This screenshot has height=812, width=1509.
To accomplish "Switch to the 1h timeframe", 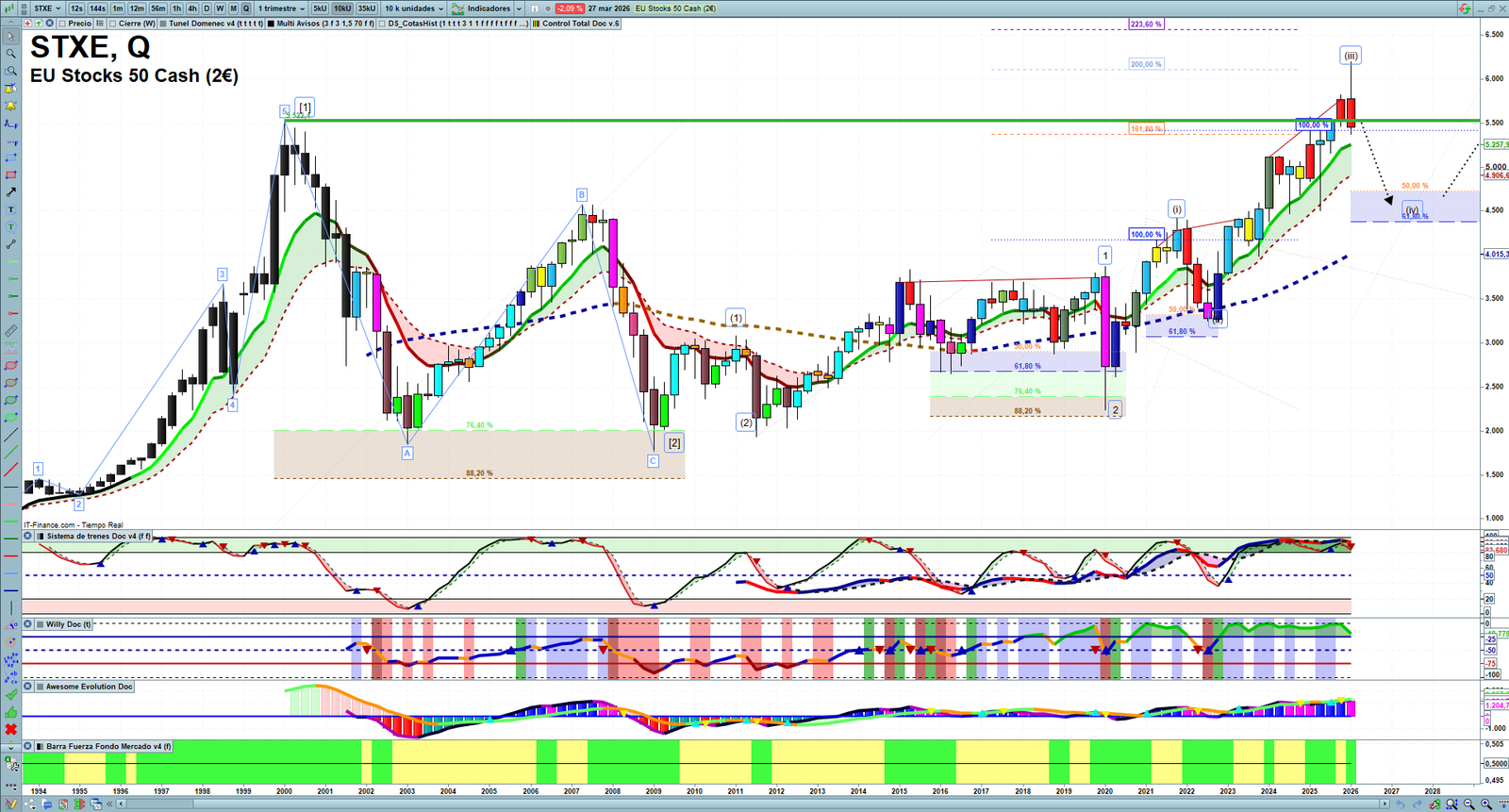I will (176, 8).
